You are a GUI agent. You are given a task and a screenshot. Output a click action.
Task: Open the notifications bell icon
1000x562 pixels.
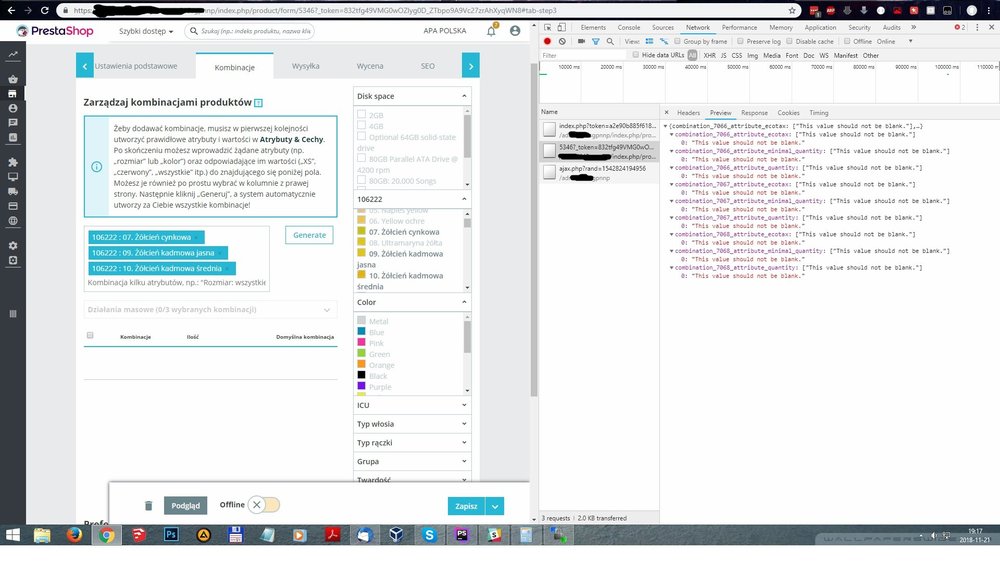pos(491,31)
